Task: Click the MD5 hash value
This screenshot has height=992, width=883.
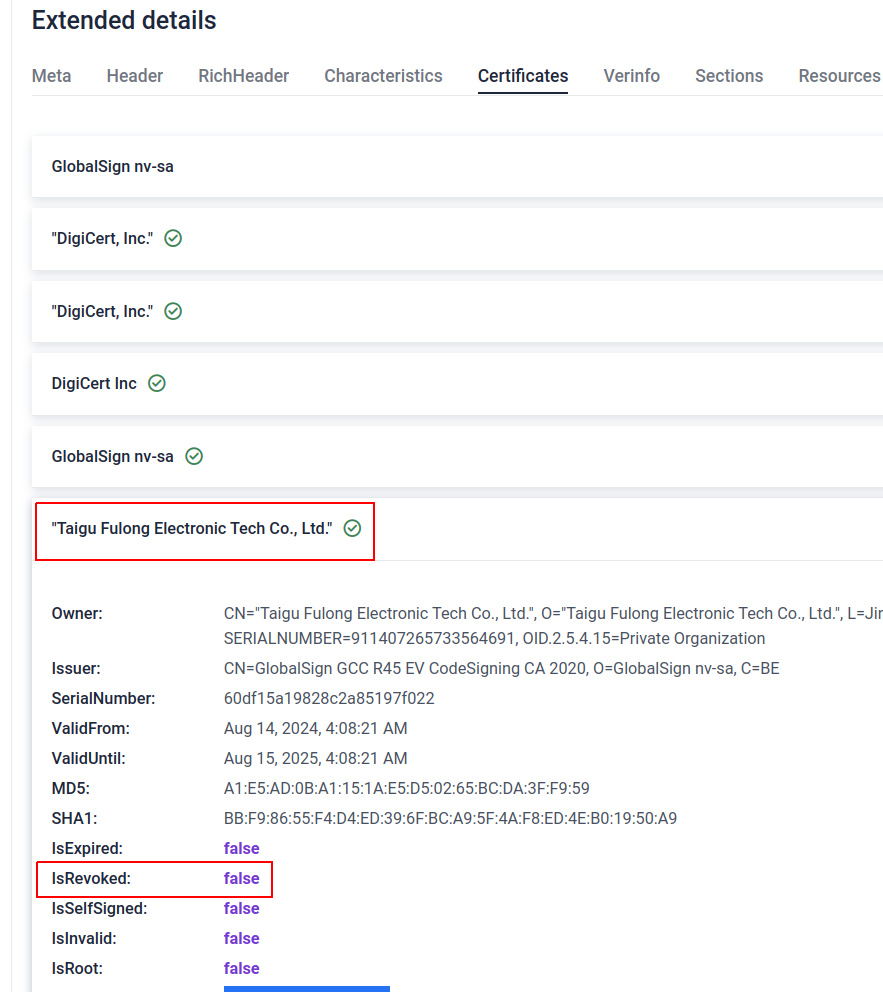Action: coord(407,788)
